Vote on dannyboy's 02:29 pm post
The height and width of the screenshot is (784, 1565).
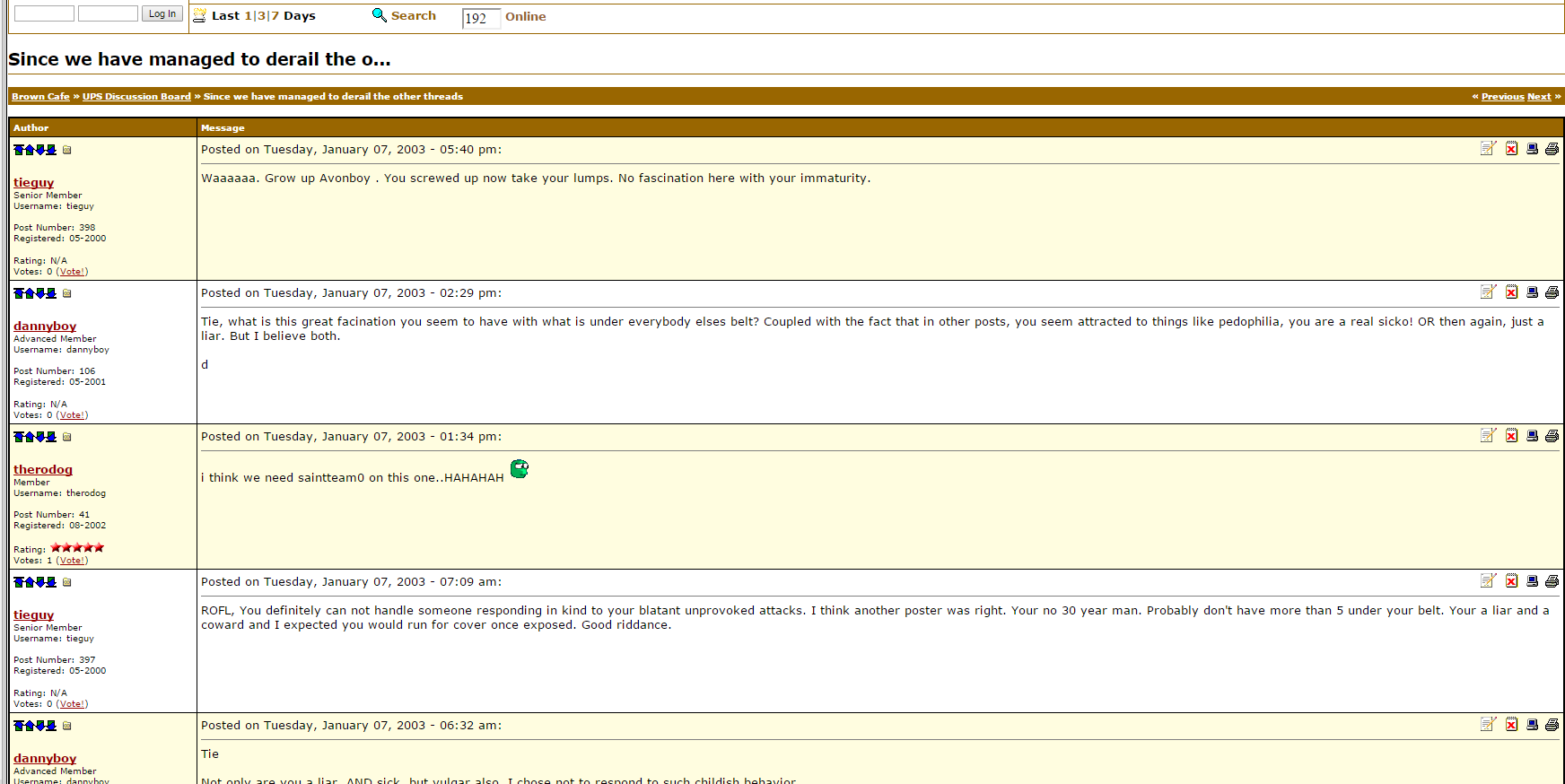pos(72,415)
